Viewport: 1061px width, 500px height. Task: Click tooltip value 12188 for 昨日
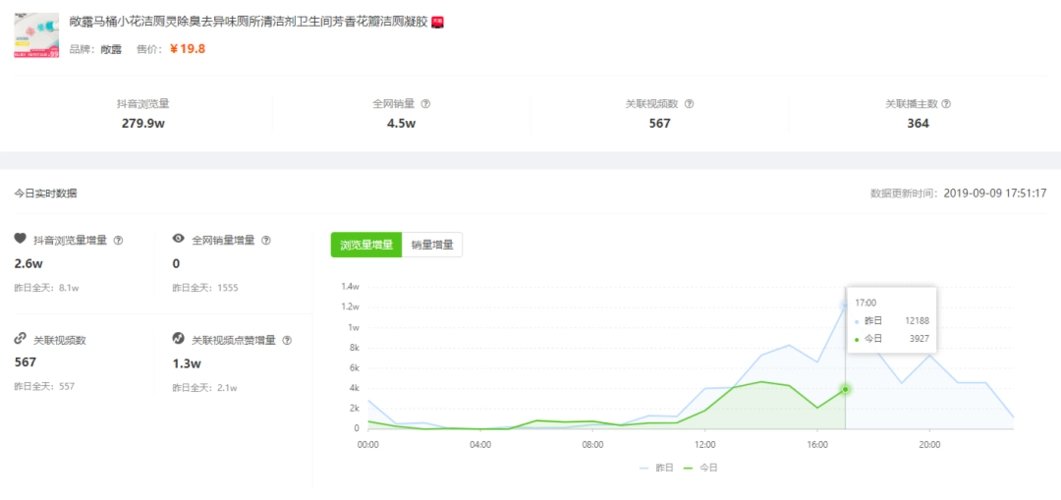(x=916, y=321)
